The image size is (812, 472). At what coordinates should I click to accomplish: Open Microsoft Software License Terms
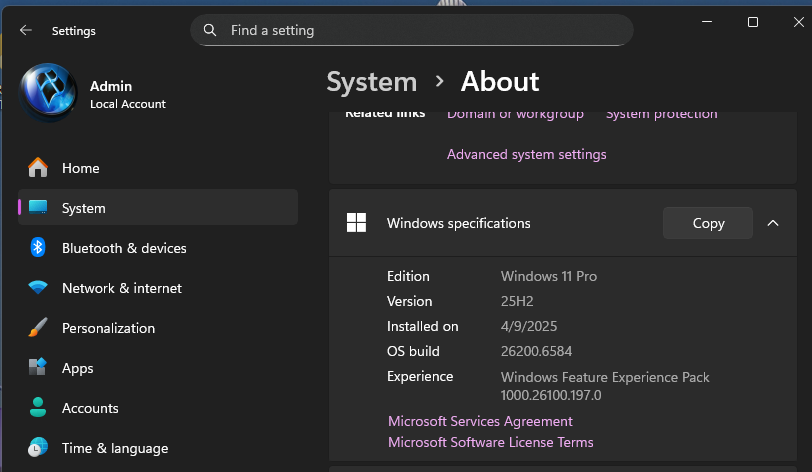[x=490, y=442]
